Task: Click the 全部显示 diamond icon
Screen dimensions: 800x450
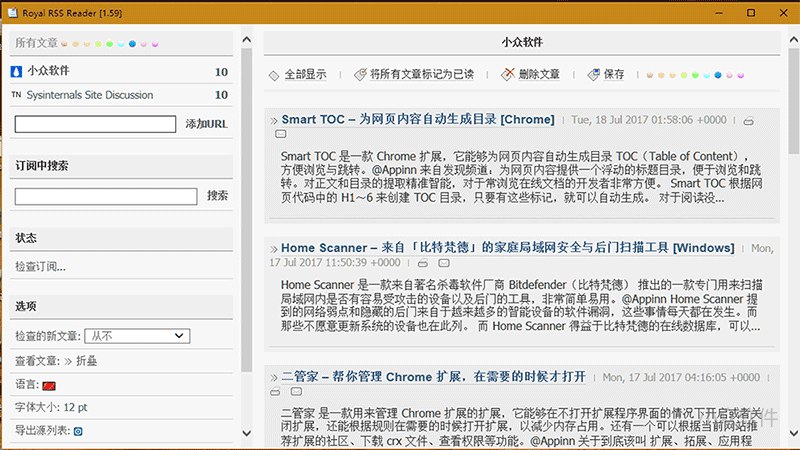Action: (x=274, y=75)
